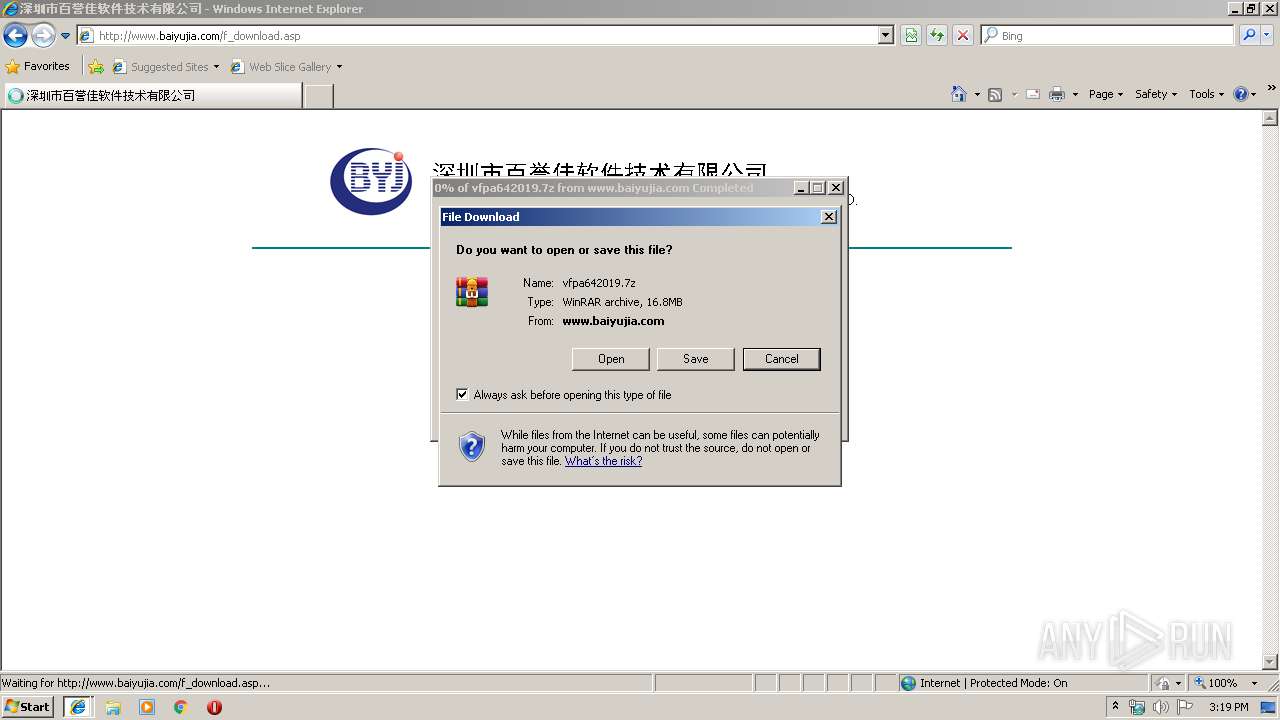Open Windows Media Player taskbar icon

[x=147, y=707]
